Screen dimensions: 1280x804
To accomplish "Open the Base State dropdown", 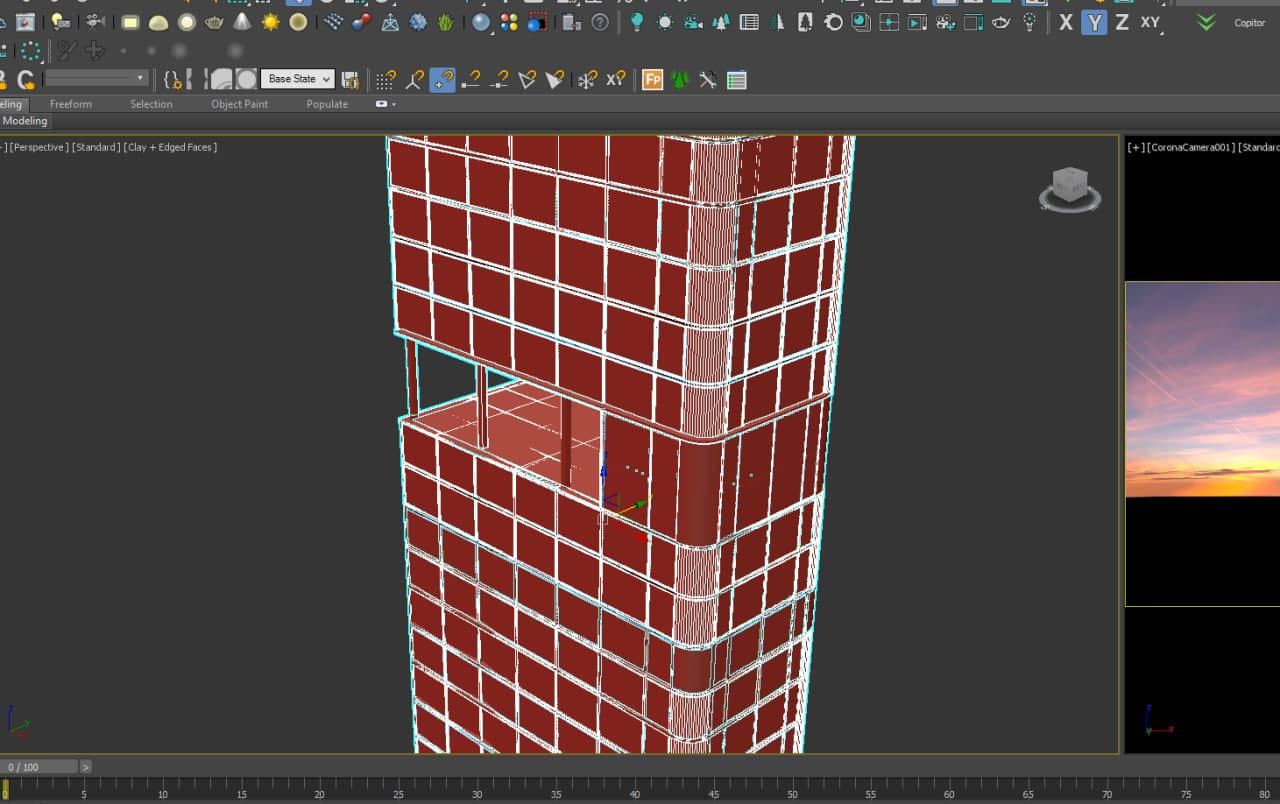I will (297, 79).
